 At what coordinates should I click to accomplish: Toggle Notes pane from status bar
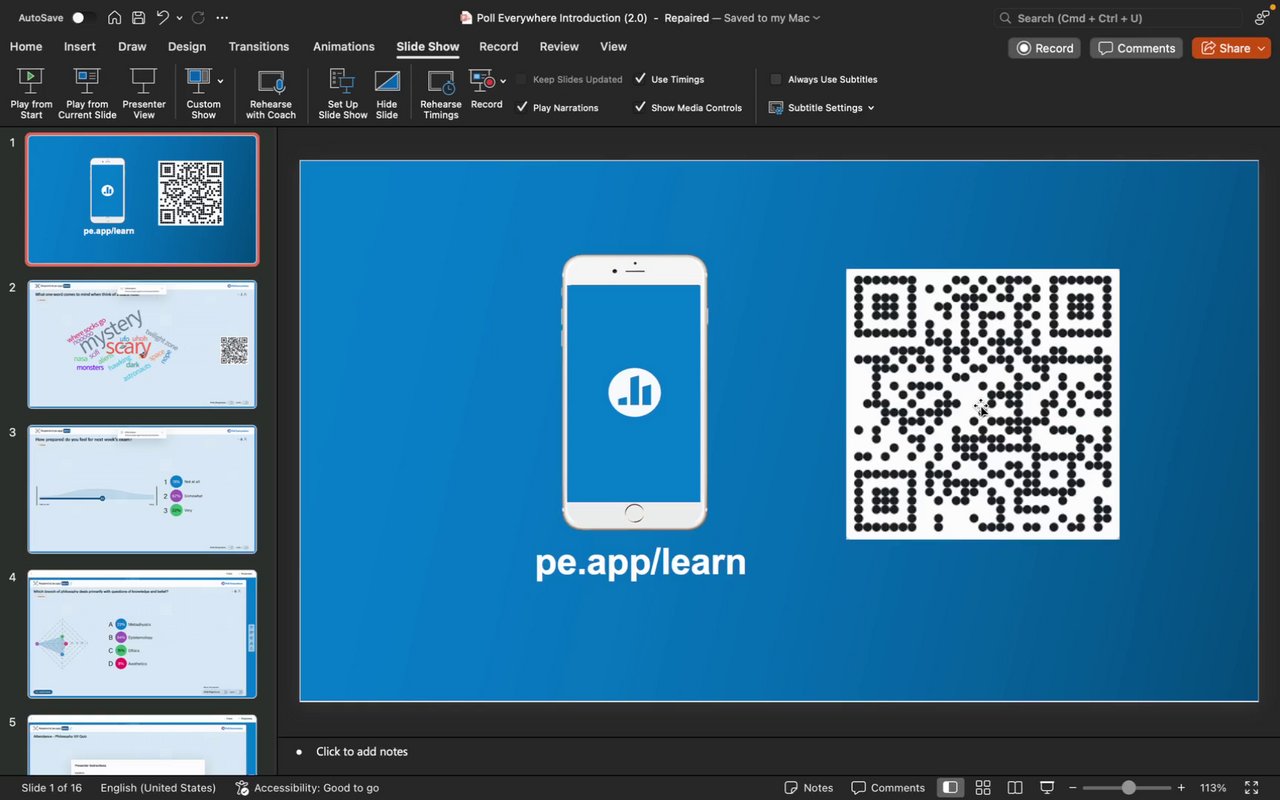(x=809, y=788)
